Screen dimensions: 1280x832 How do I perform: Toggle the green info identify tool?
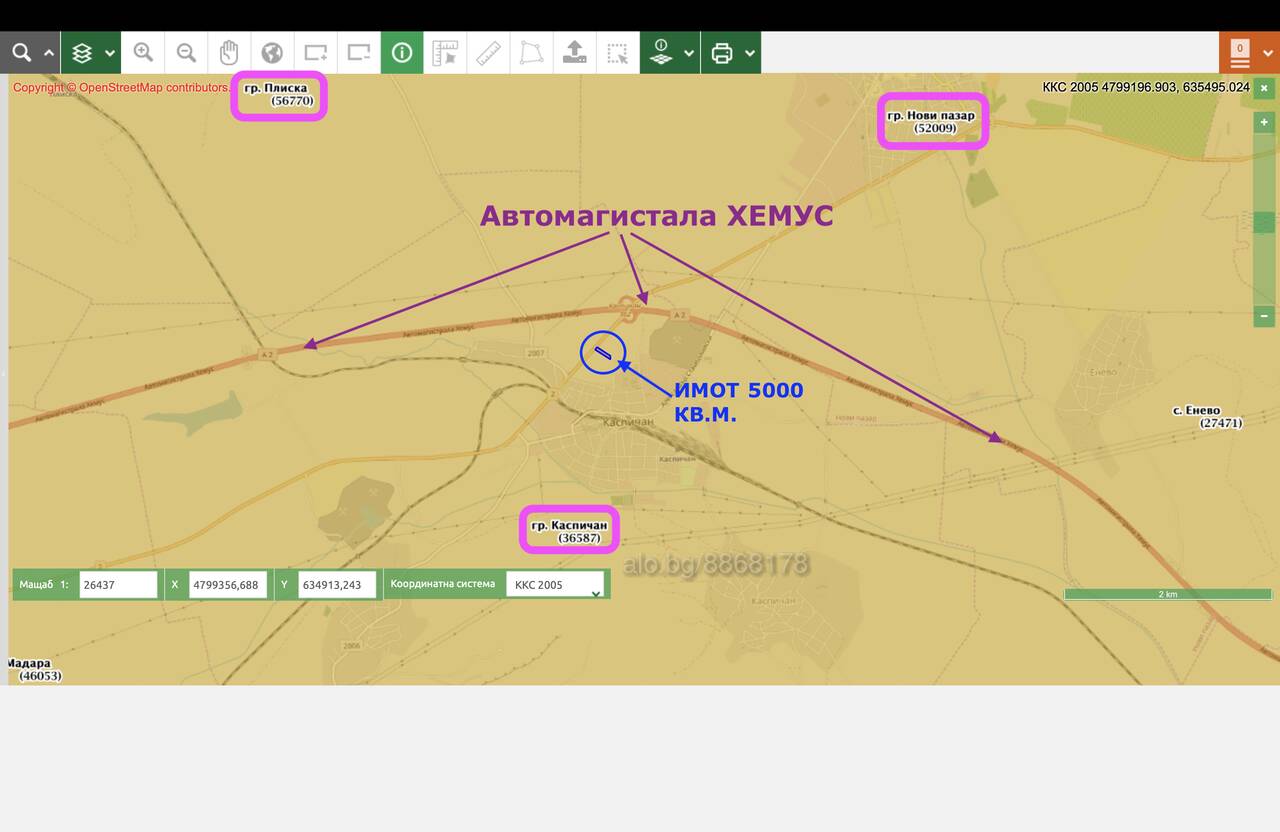tap(402, 52)
